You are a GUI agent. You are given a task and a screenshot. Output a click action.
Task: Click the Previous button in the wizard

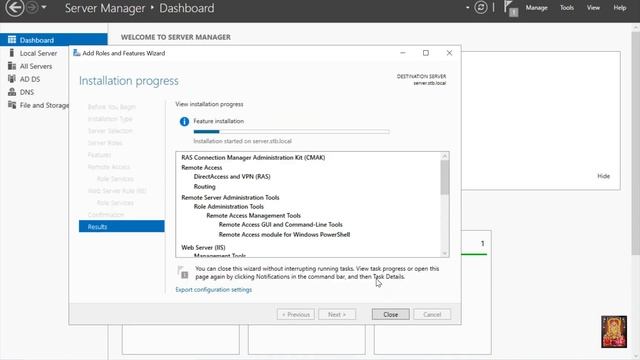point(296,314)
